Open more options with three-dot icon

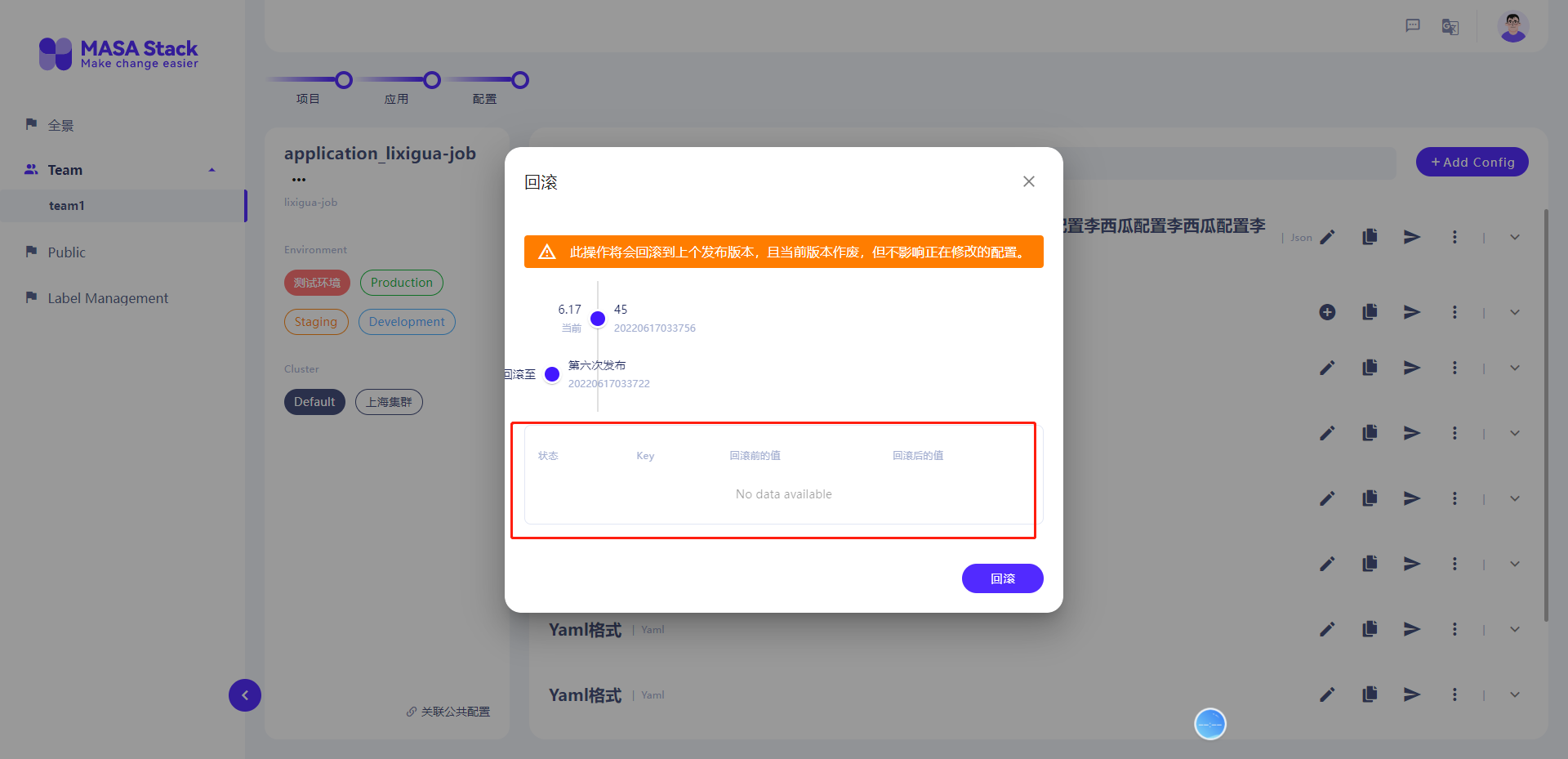point(1454,237)
